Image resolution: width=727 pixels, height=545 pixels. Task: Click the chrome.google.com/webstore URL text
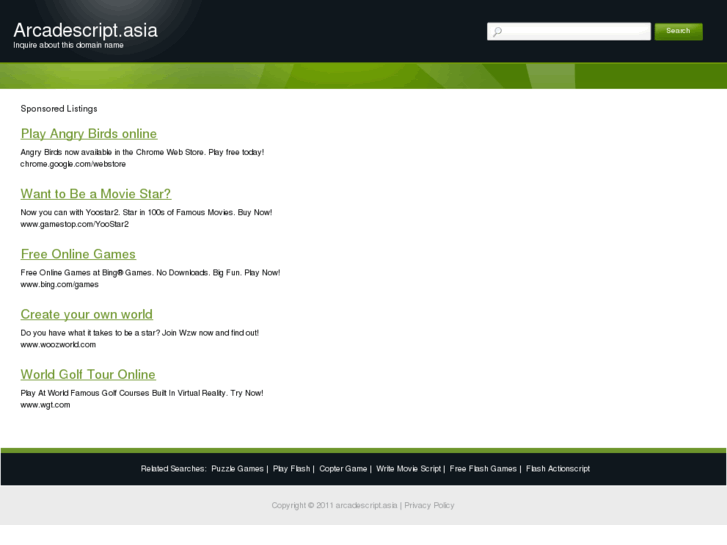(x=73, y=164)
